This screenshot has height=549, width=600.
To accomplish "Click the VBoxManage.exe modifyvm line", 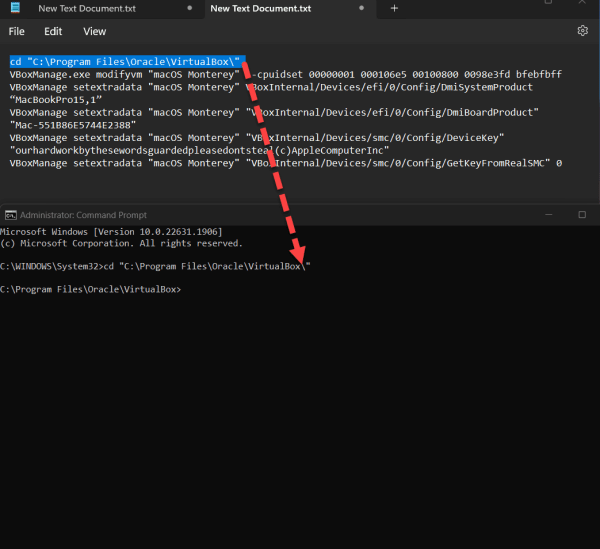I will coord(285,74).
